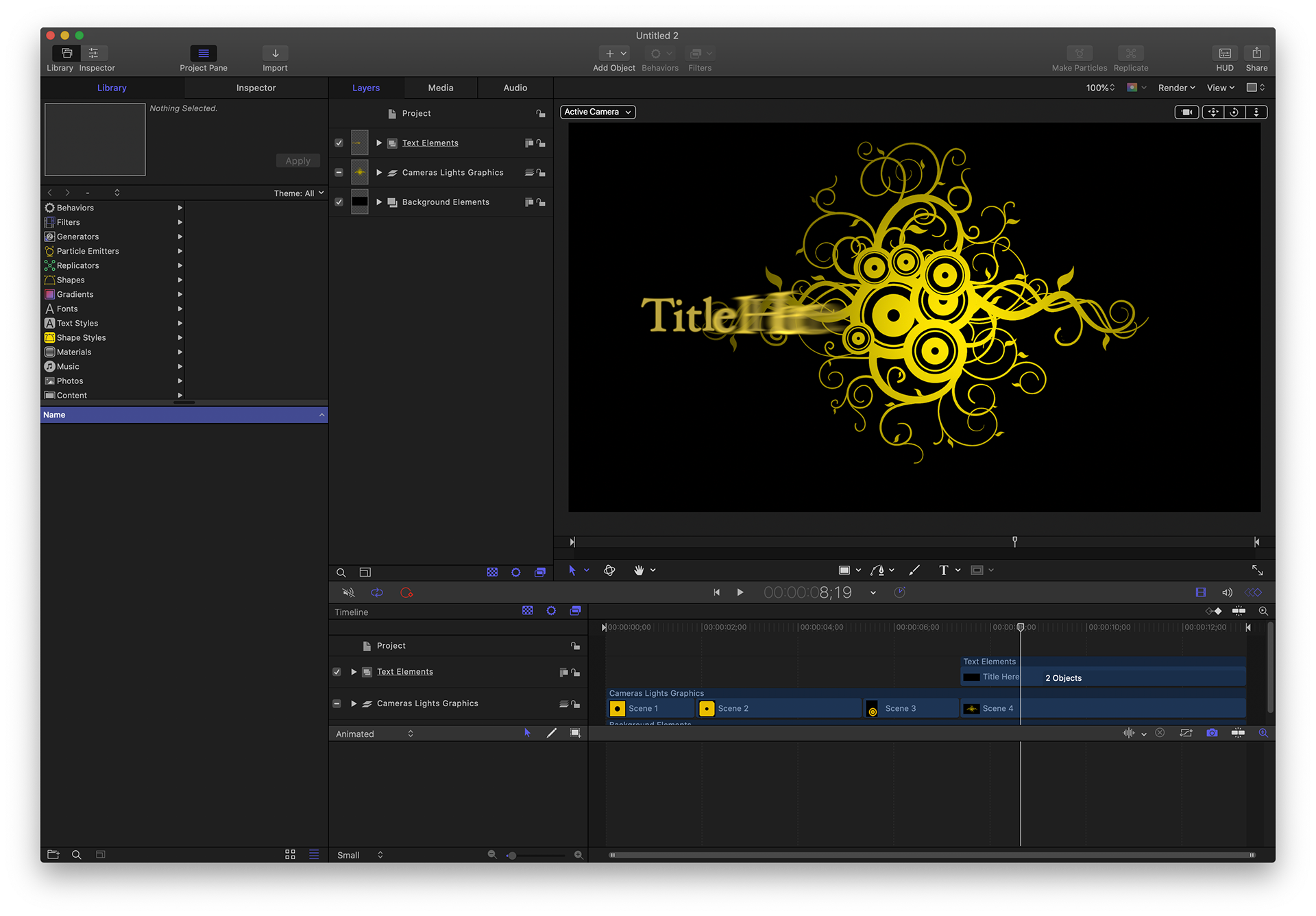Open the Animated curve set dropdown
The width and height of the screenshot is (1316, 916).
(x=375, y=734)
